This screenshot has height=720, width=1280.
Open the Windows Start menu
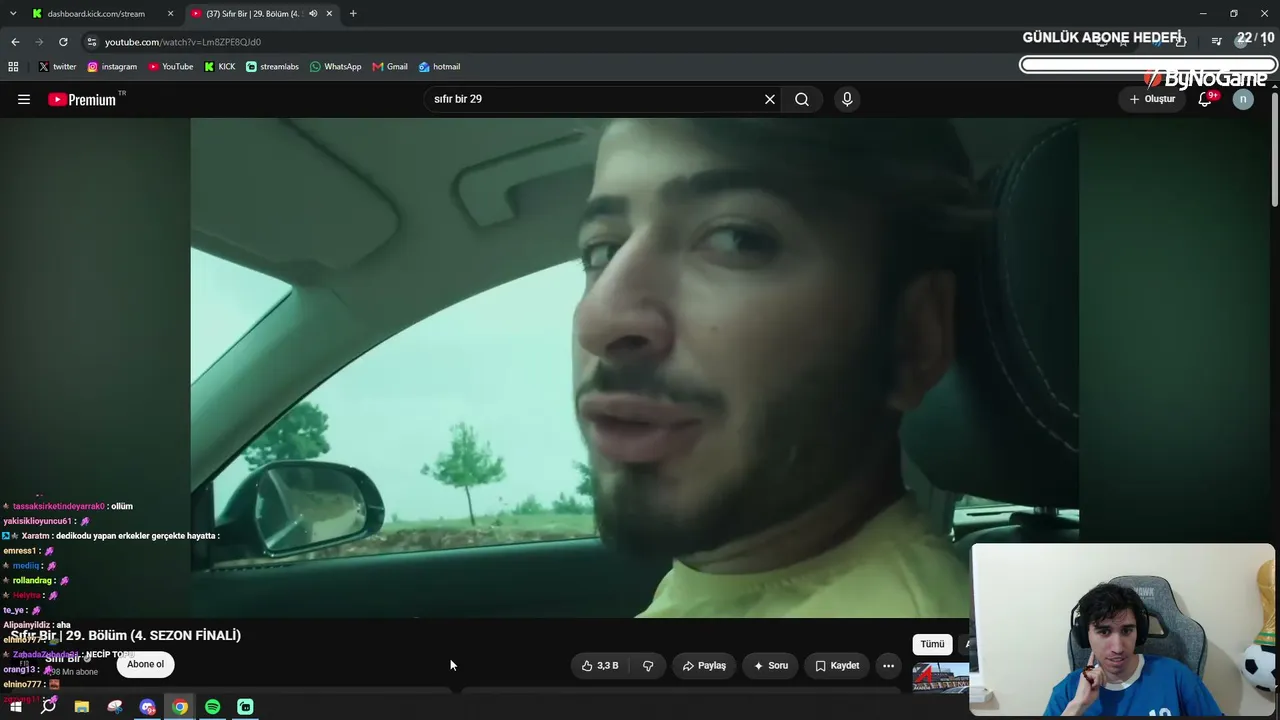16,707
